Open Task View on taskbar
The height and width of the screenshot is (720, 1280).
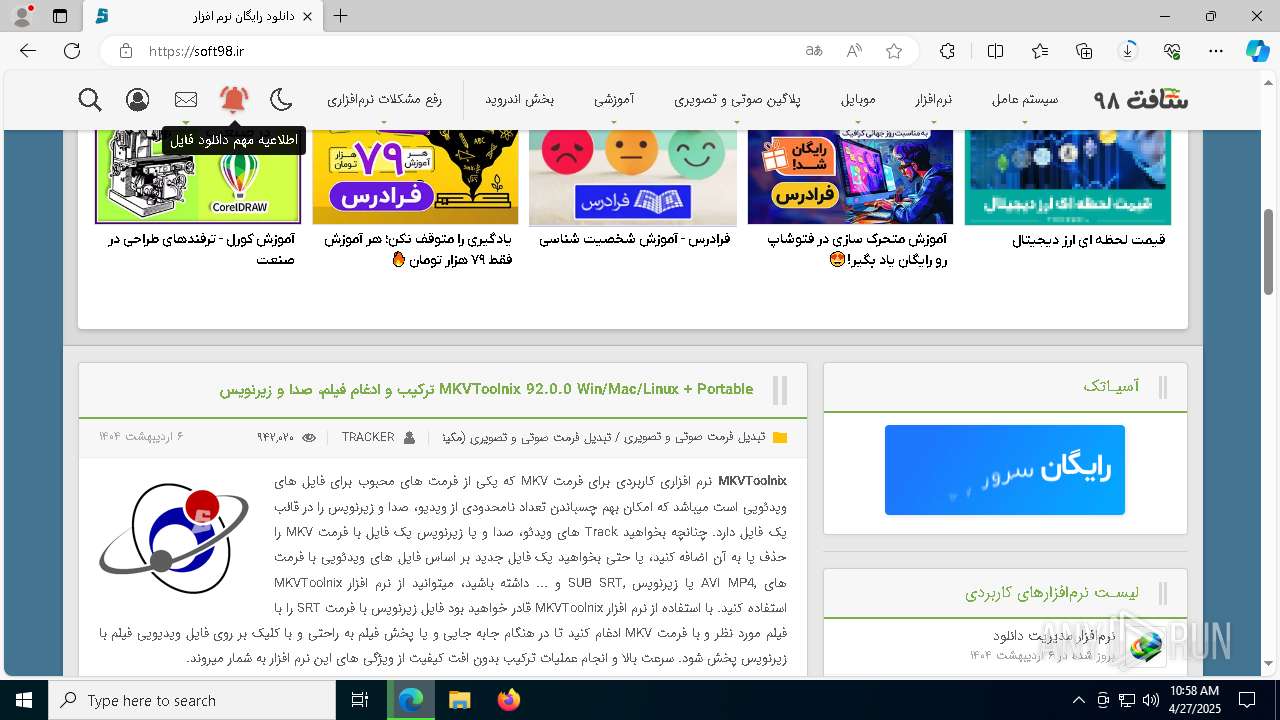pos(360,700)
